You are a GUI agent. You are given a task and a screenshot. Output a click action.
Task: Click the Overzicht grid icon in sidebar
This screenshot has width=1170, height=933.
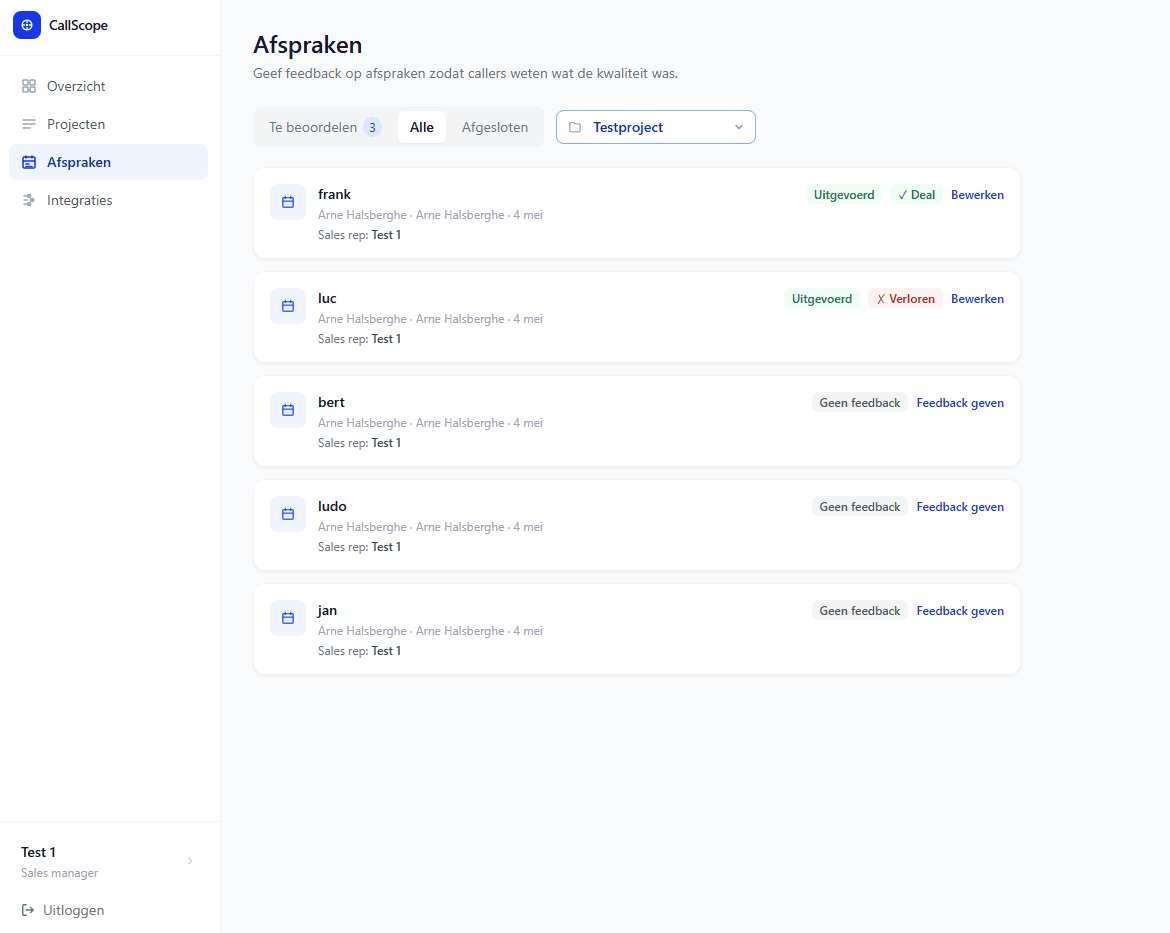point(28,86)
